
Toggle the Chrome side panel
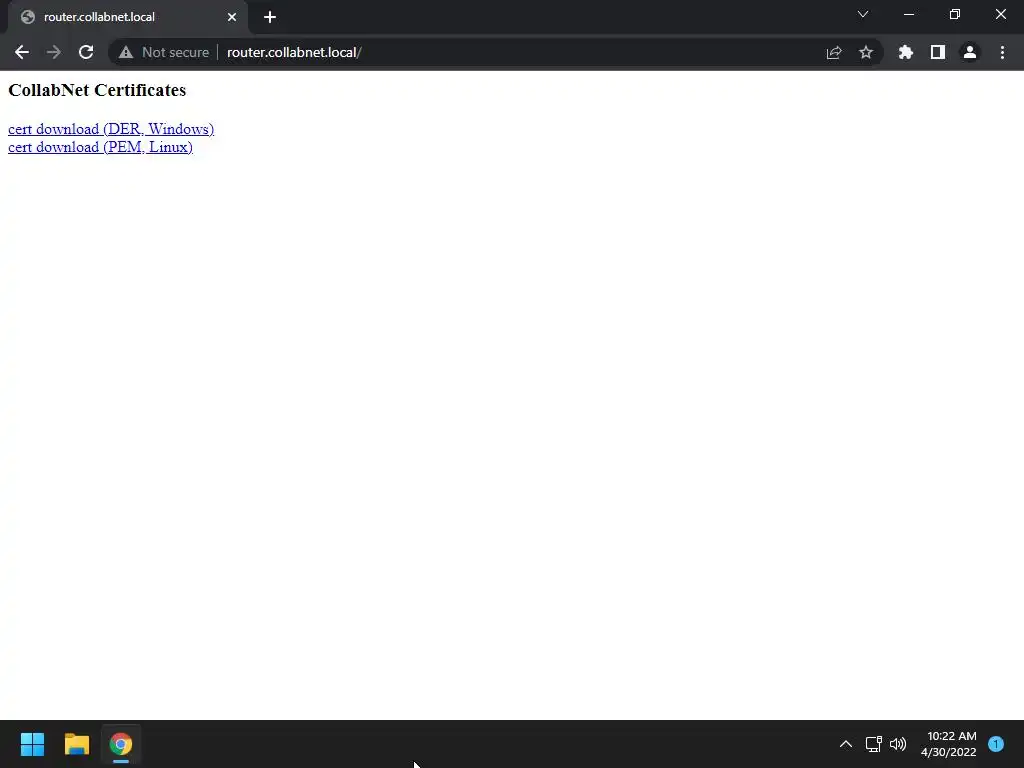point(938,52)
